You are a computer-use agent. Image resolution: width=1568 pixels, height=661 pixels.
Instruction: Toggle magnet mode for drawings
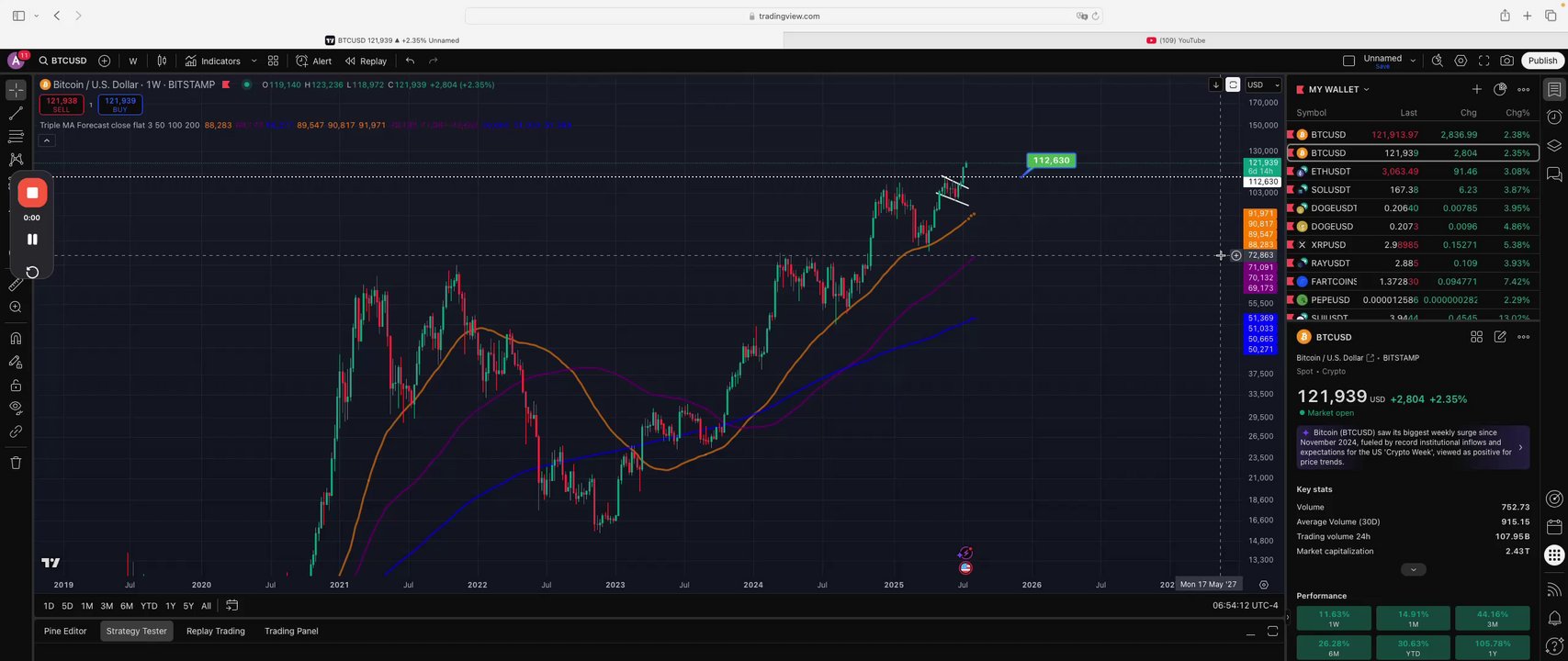pyautogui.click(x=16, y=339)
